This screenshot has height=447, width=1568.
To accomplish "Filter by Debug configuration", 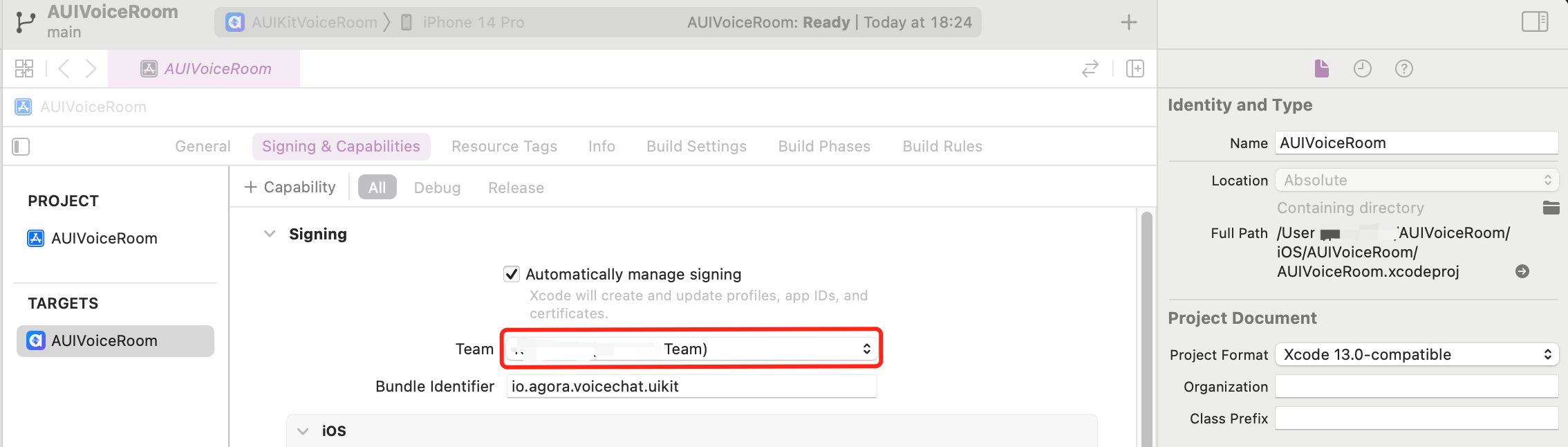I will tap(437, 188).
